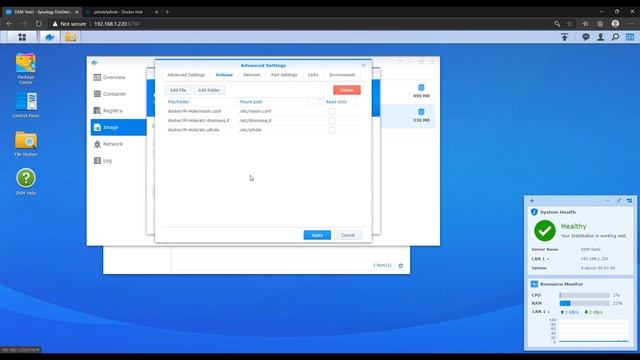
Task: Open Control Panel desktop icon
Action: click(25, 105)
